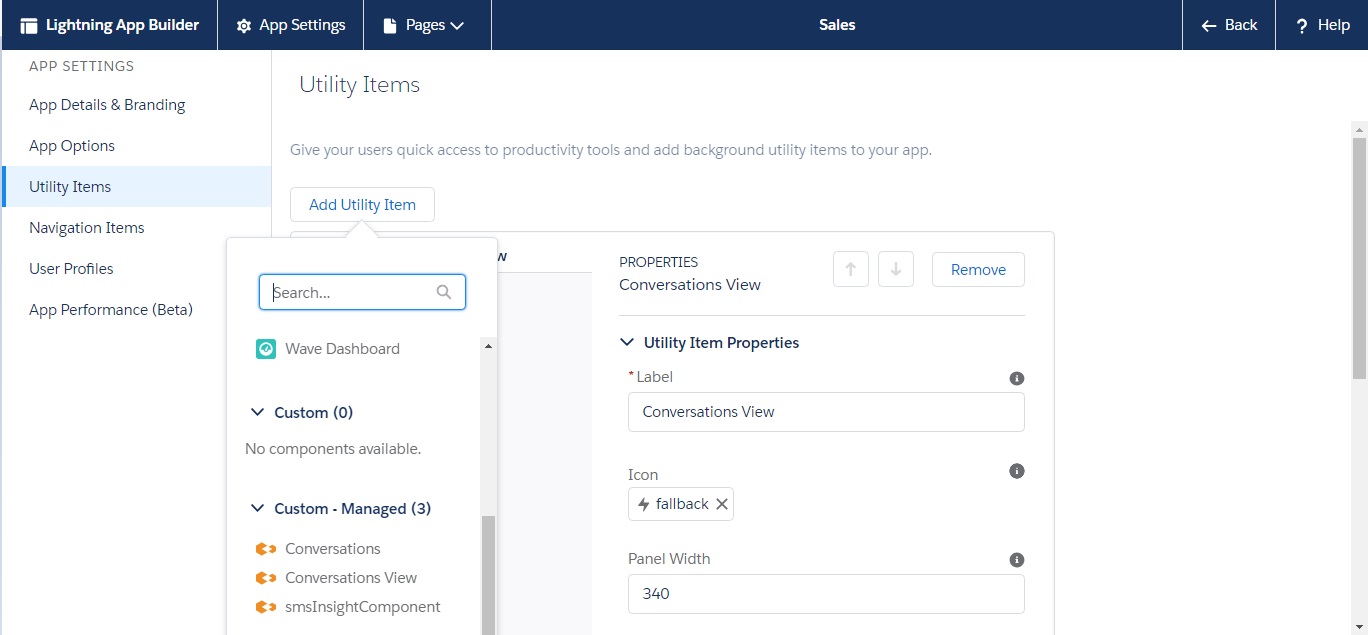Click the page scrollbar up arrow
This screenshot has height=635, width=1368.
[1359, 129]
